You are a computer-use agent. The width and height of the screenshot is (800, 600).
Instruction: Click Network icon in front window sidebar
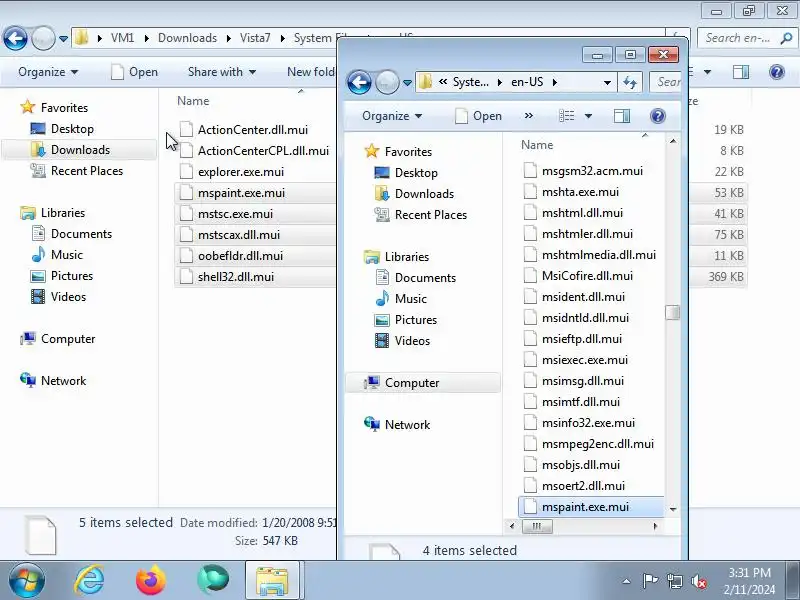pos(371,424)
